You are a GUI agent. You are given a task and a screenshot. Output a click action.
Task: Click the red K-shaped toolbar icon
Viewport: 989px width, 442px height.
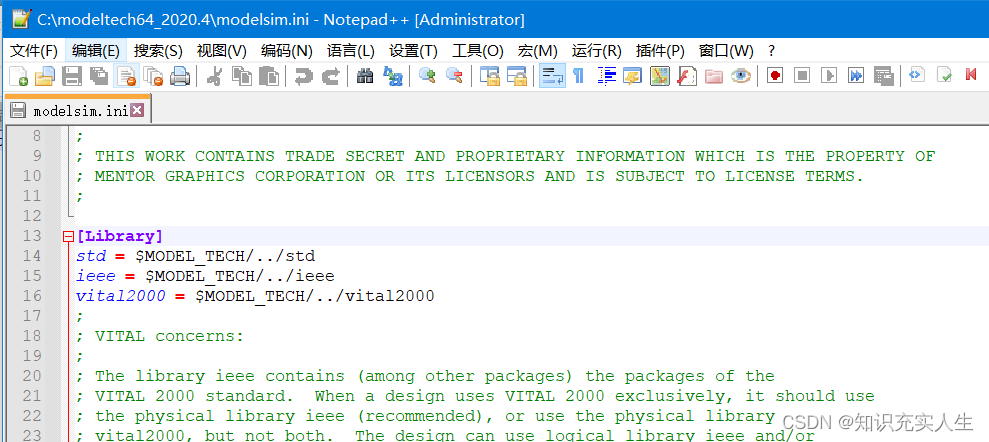971,76
